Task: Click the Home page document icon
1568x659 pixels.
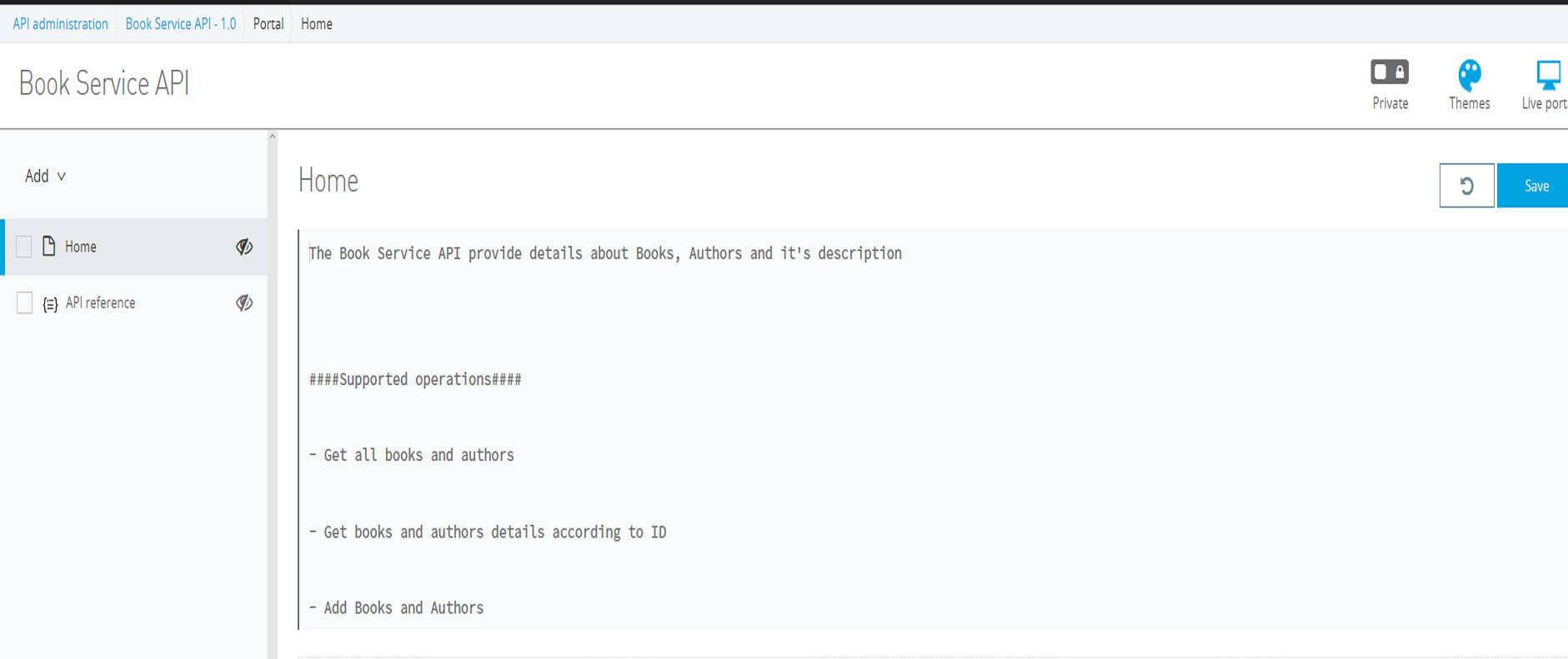Action: pos(49,246)
